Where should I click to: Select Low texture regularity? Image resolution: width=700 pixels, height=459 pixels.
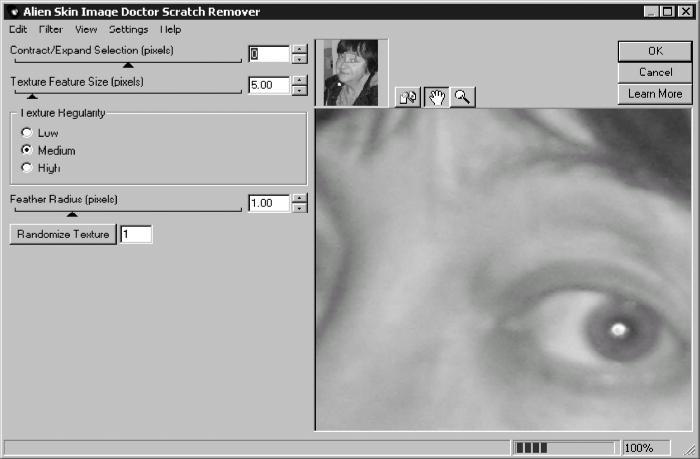[x=26, y=132]
